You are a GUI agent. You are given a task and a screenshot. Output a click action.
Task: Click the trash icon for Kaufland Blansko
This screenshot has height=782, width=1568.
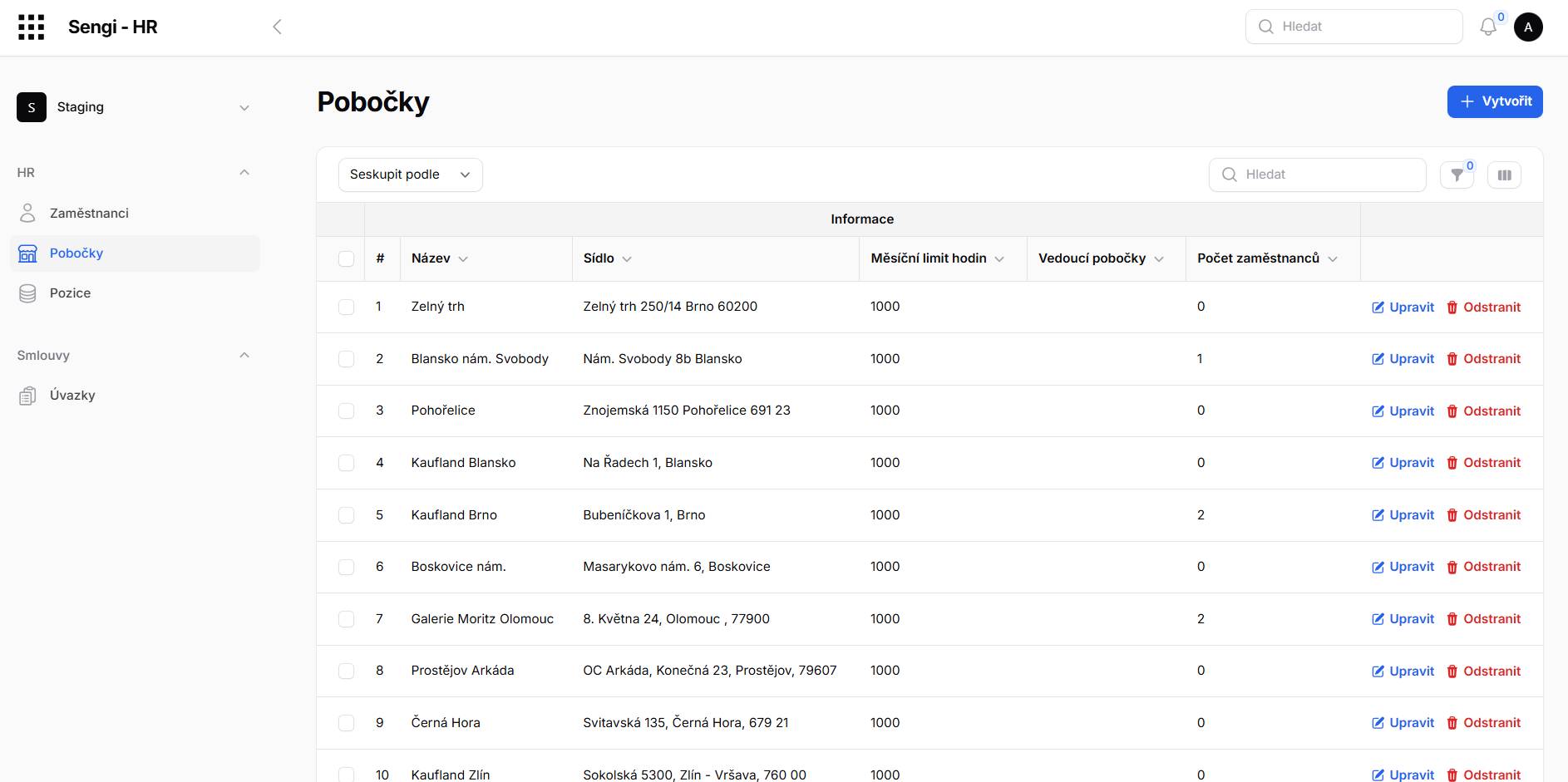[x=1452, y=463]
